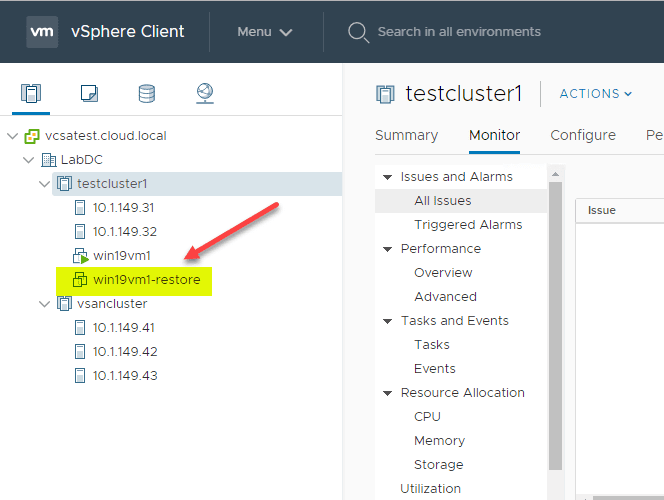Open Triggered Alarms in the Monitor list

pos(468,225)
